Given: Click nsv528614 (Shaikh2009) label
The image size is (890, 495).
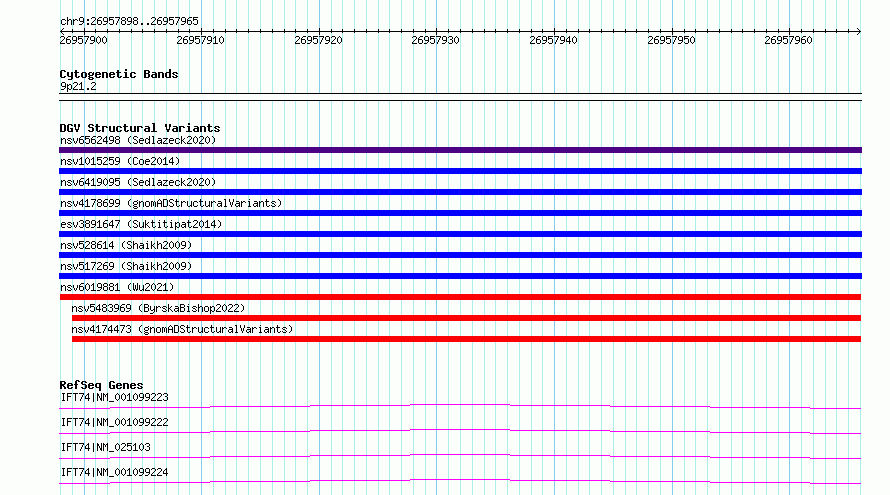Looking at the screenshot, I should [126, 245].
